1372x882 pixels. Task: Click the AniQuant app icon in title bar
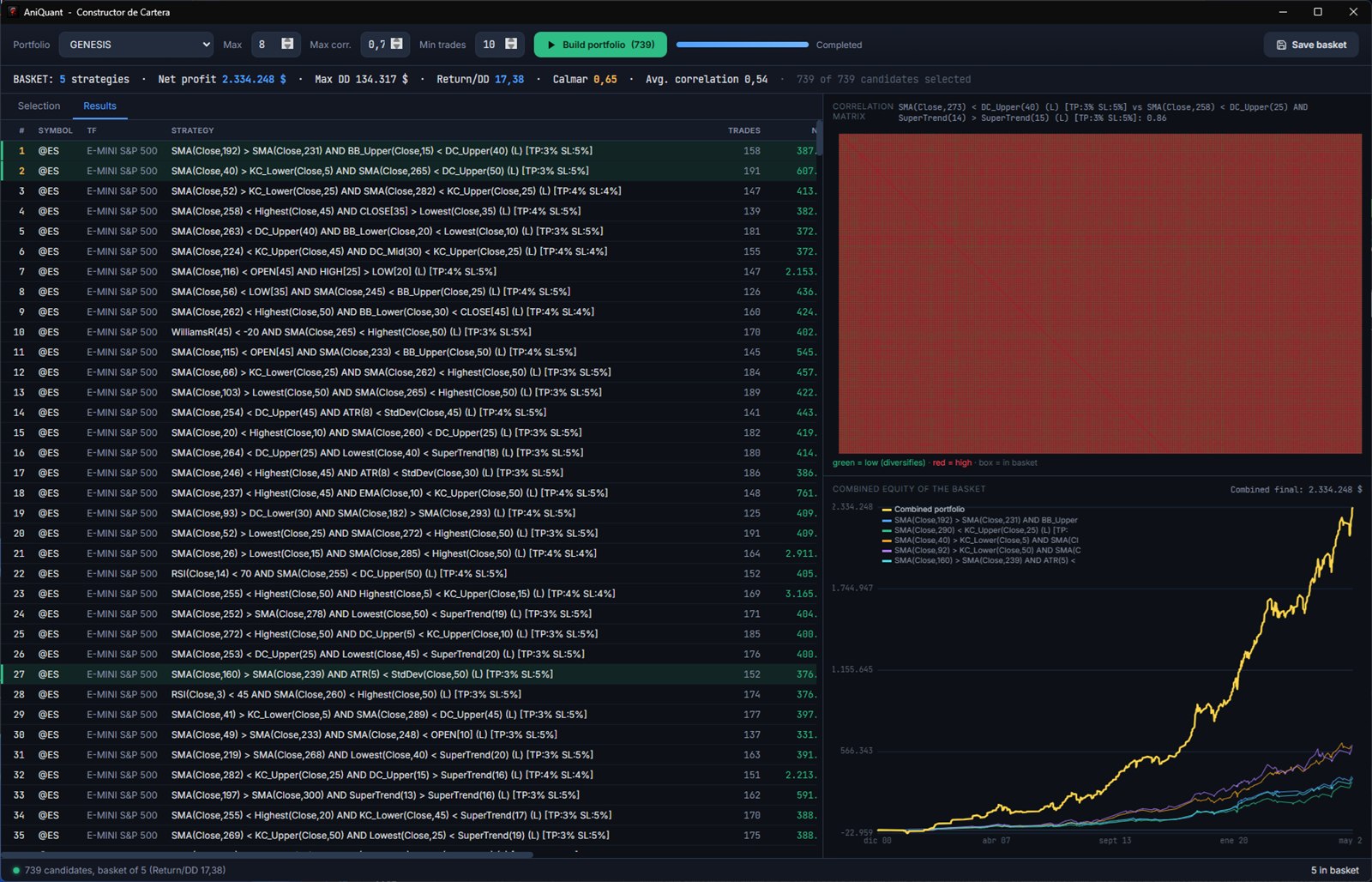pos(12,12)
